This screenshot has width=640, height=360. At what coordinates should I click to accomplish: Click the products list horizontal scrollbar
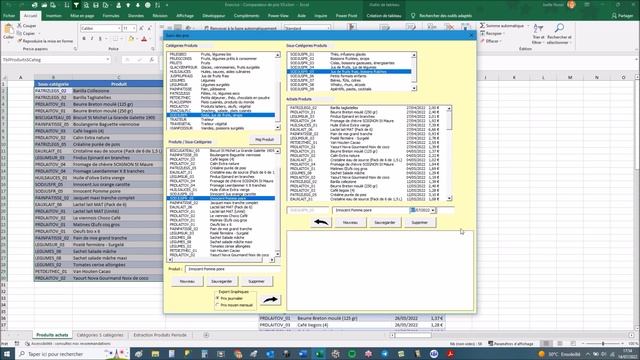221,260
